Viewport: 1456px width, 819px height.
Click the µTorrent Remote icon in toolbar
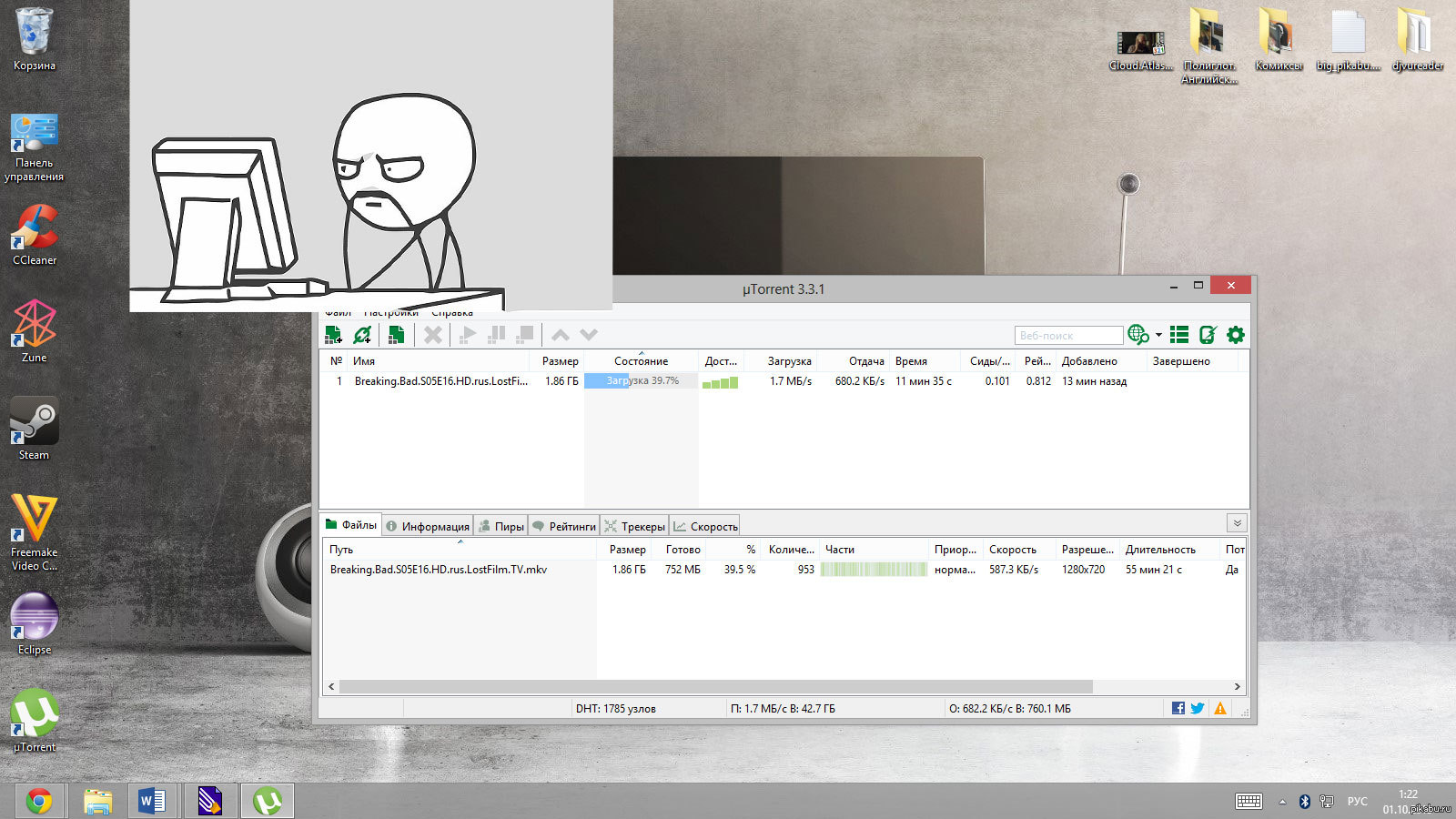tap(1208, 335)
